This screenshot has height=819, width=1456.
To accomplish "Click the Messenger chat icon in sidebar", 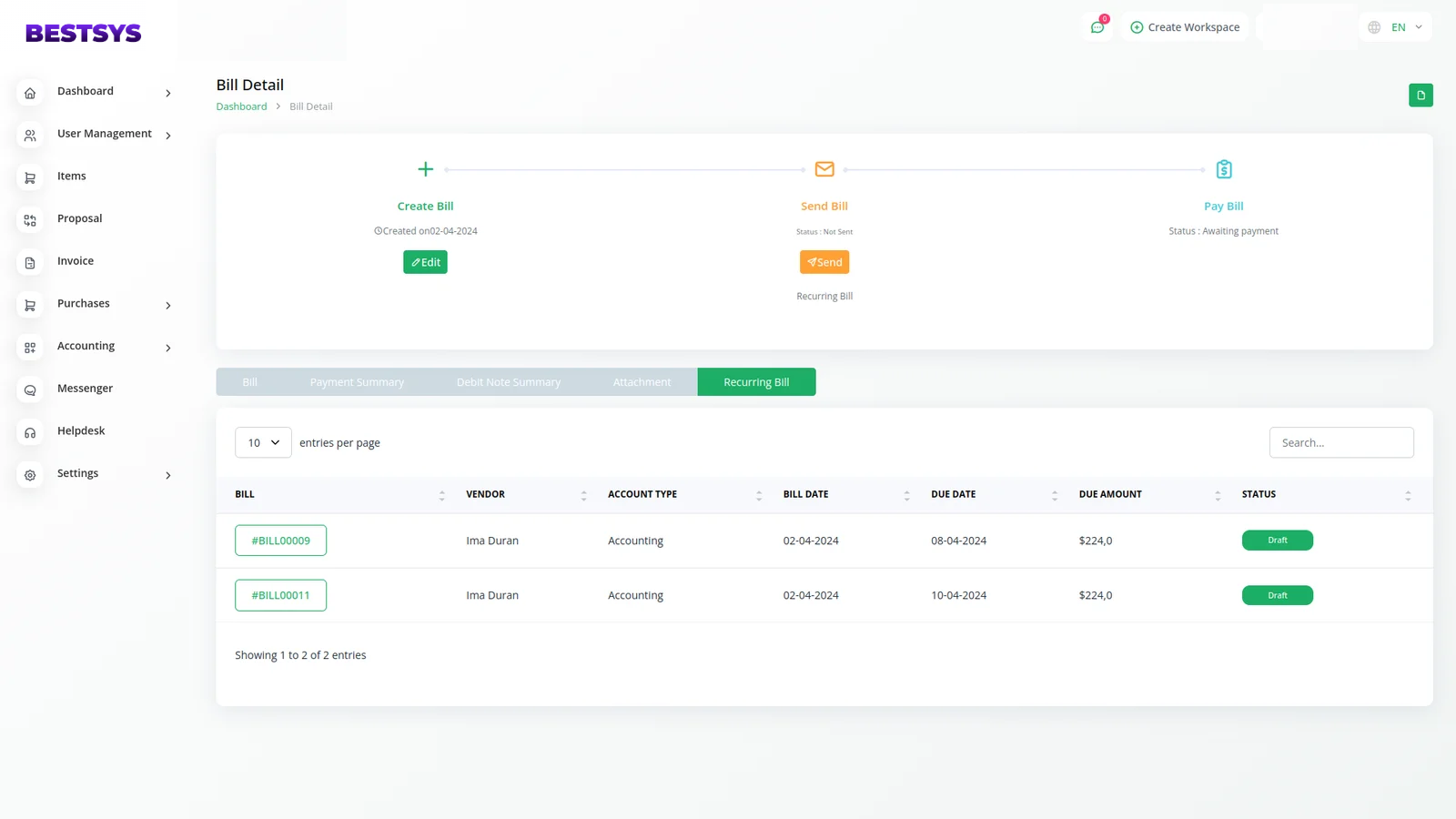I will tap(30, 390).
